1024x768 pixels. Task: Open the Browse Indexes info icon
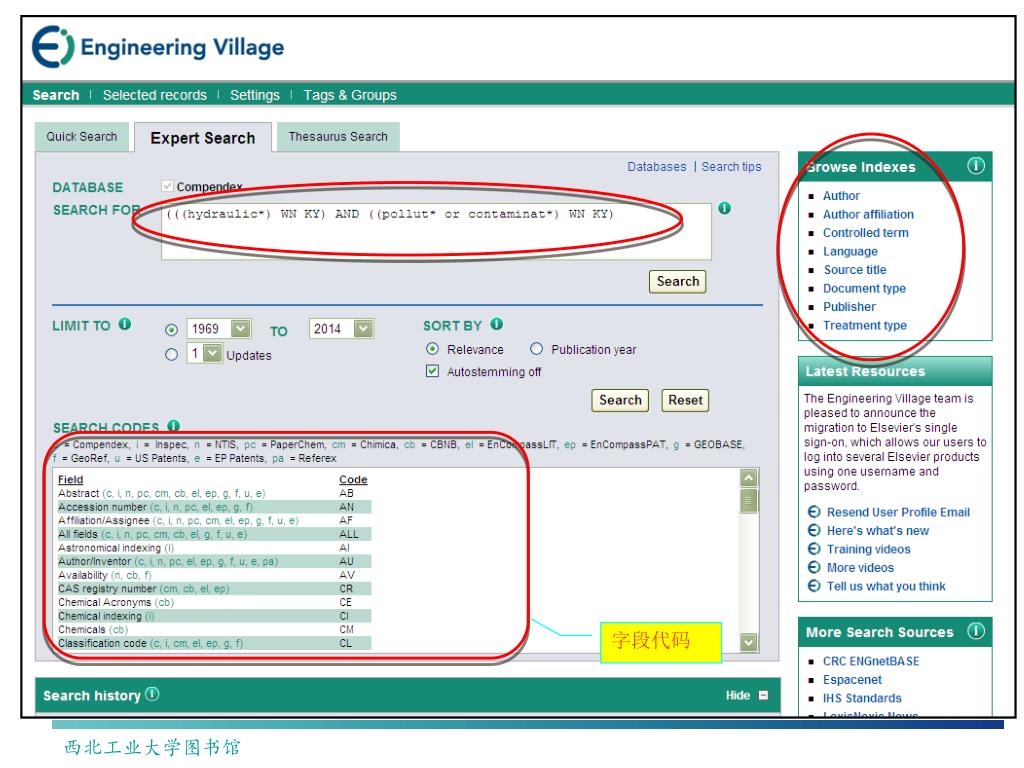tap(976, 166)
